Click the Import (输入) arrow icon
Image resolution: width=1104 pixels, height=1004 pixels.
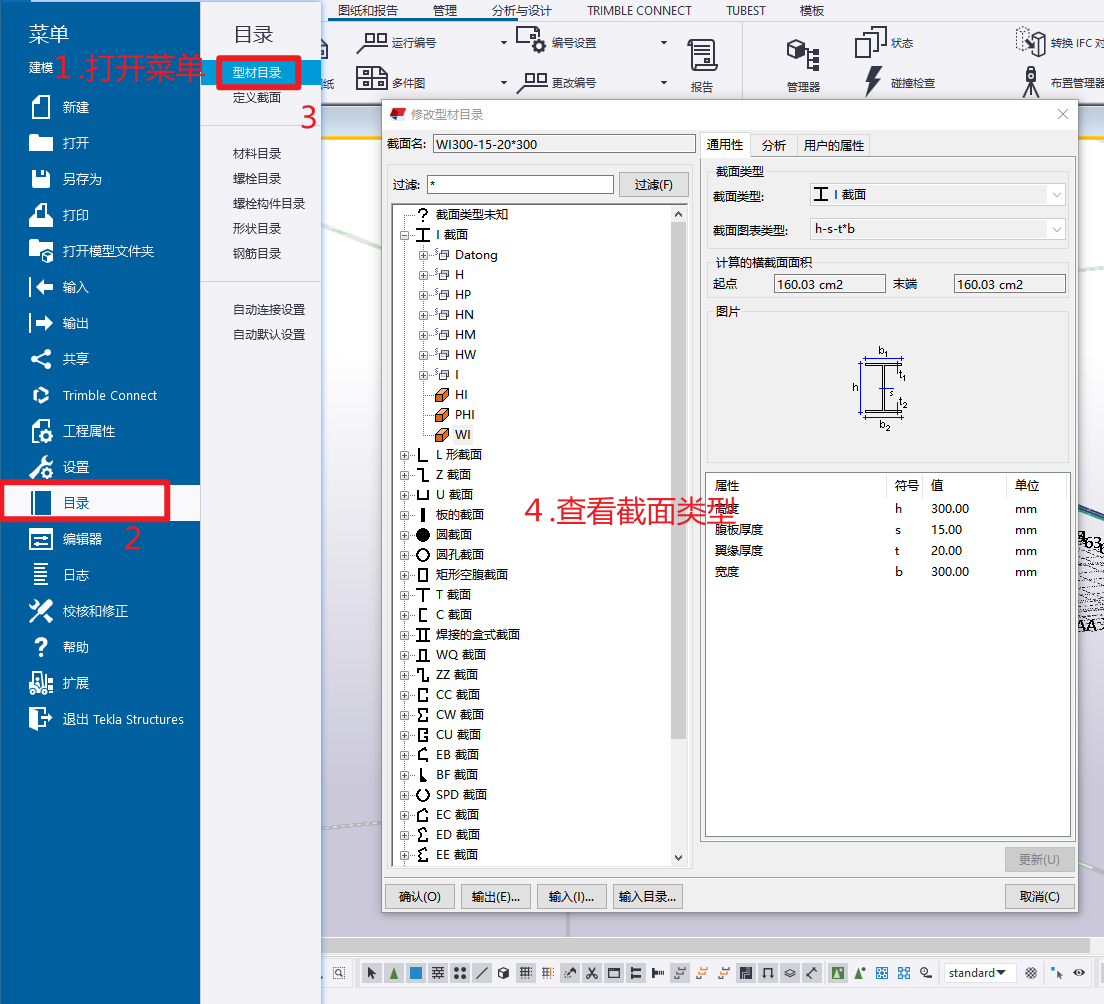tap(41, 287)
